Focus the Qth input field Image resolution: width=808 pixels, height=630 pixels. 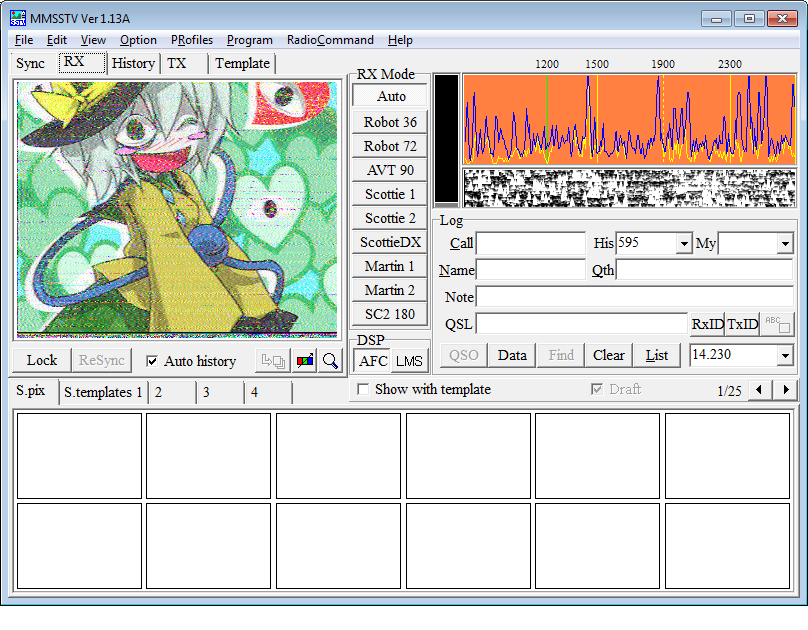(x=704, y=270)
